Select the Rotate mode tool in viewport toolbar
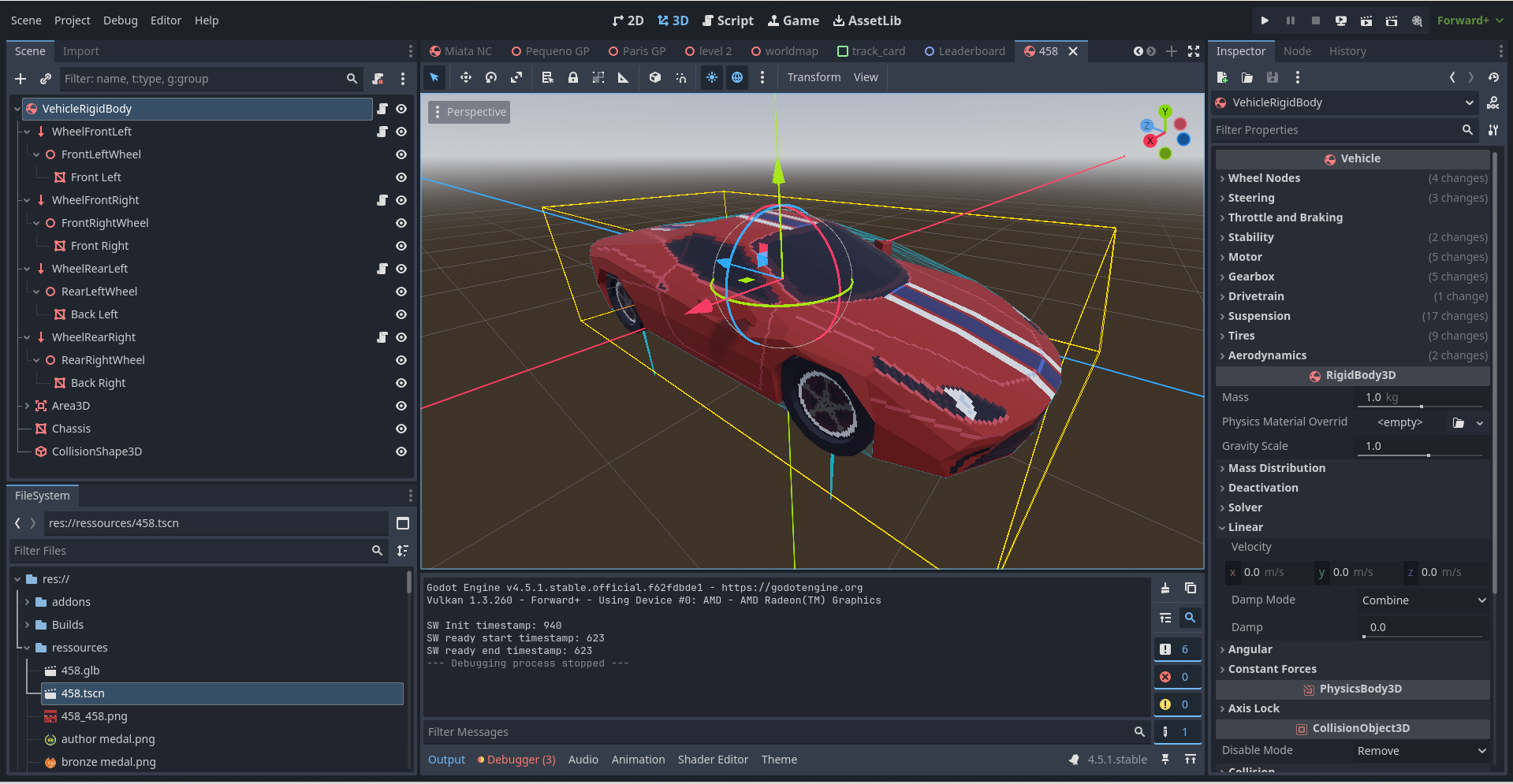This screenshot has width=1513, height=784. 491,77
